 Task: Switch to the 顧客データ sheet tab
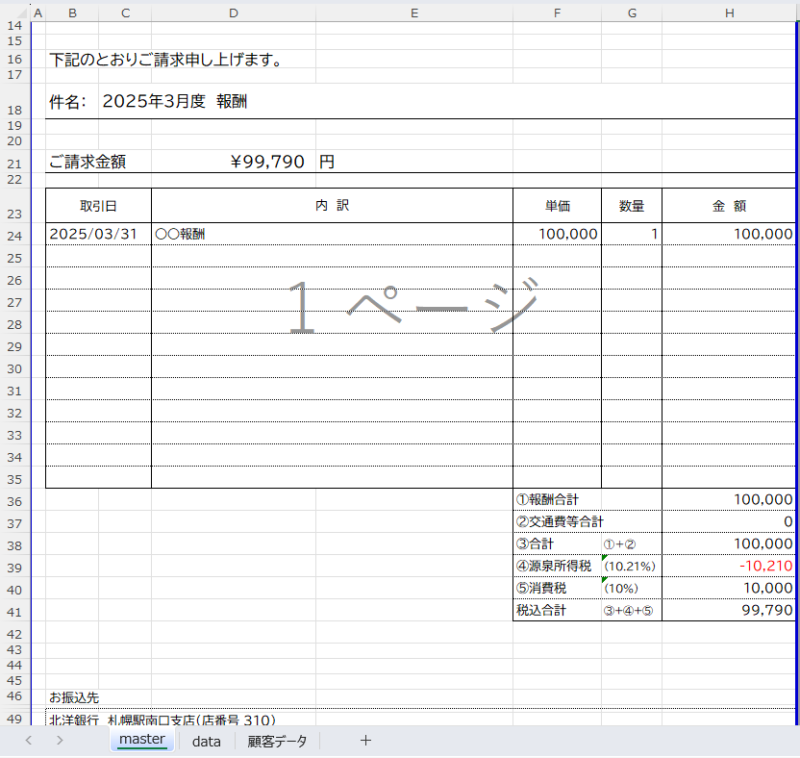coord(277,741)
